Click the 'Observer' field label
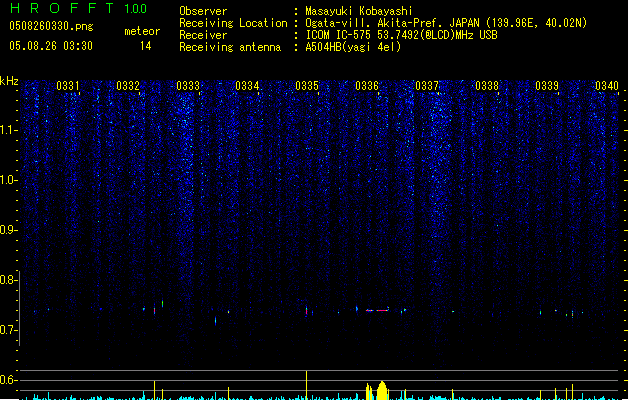629x400 pixels. coord(203,11)
